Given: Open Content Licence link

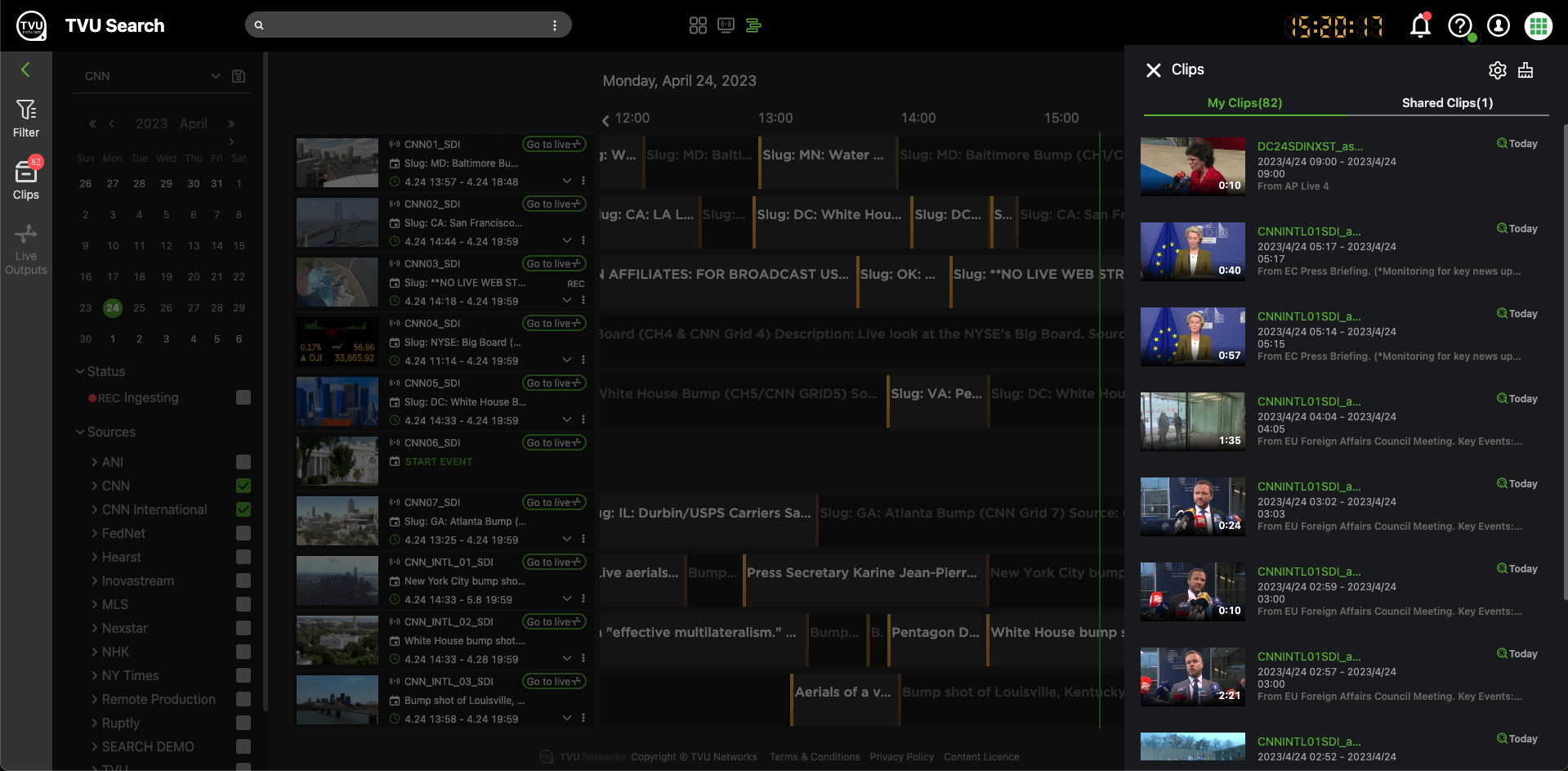Looking at the screenshot, I should [x=981, y=757].
